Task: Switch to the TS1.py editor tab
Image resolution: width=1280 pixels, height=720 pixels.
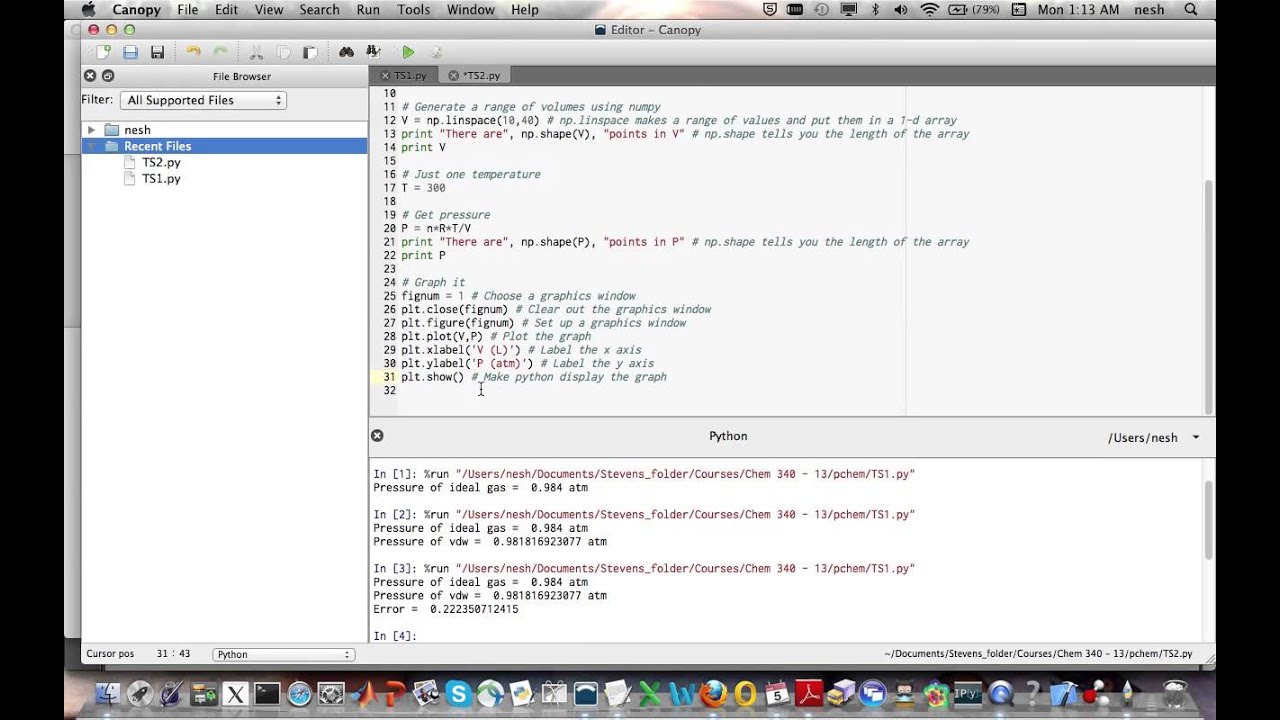Action: click(411, 75)
